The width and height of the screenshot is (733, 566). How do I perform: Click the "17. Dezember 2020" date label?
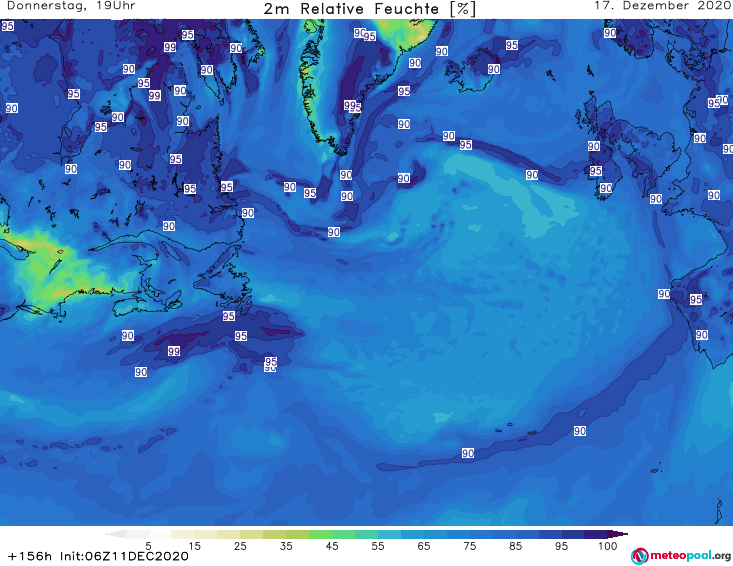[x=662, y=6]
